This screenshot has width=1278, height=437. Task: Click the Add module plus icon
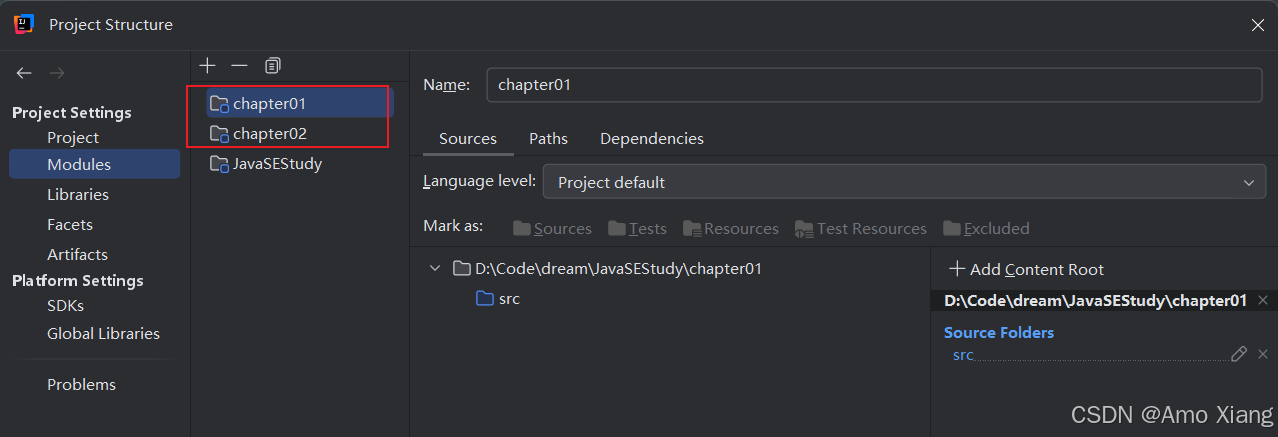click(207, 65)
